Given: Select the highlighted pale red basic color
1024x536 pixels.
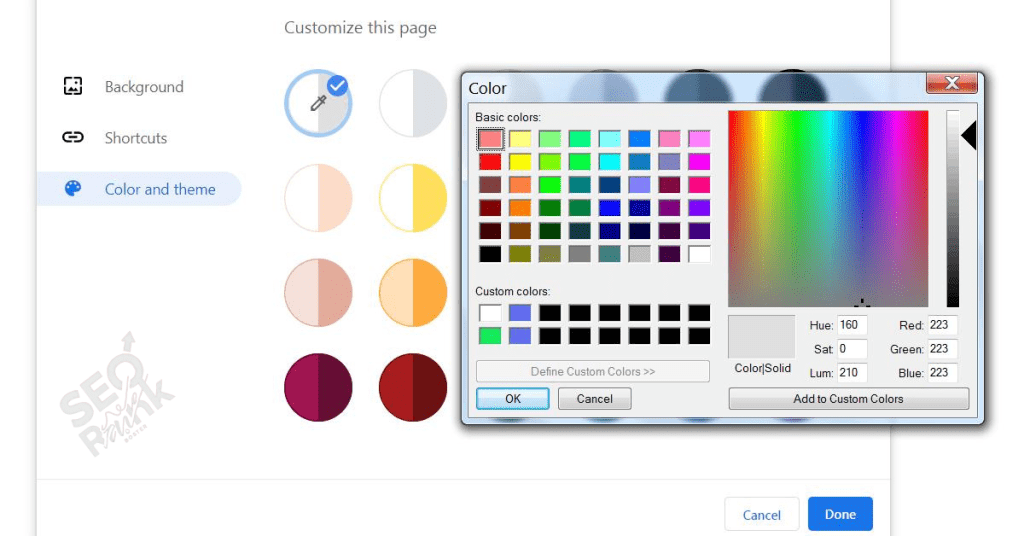Looking at the screenshot, I should coord(490,138).
